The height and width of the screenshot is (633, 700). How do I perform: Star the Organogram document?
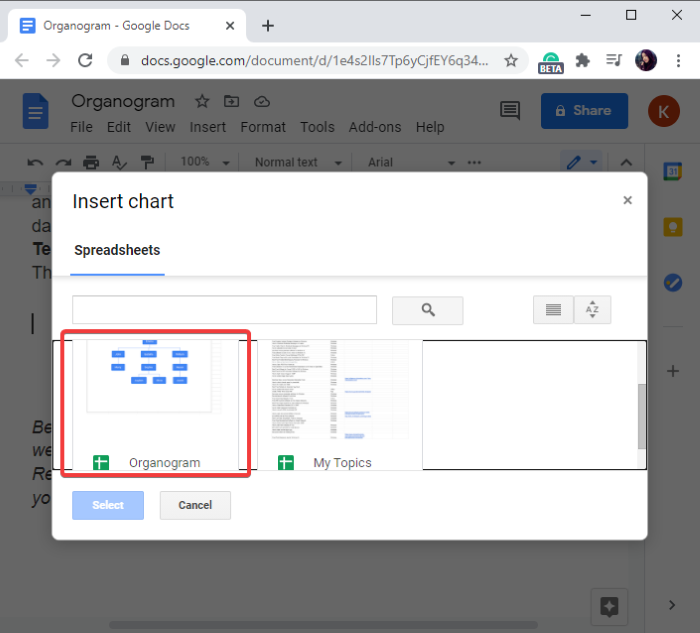coord(202,101)
